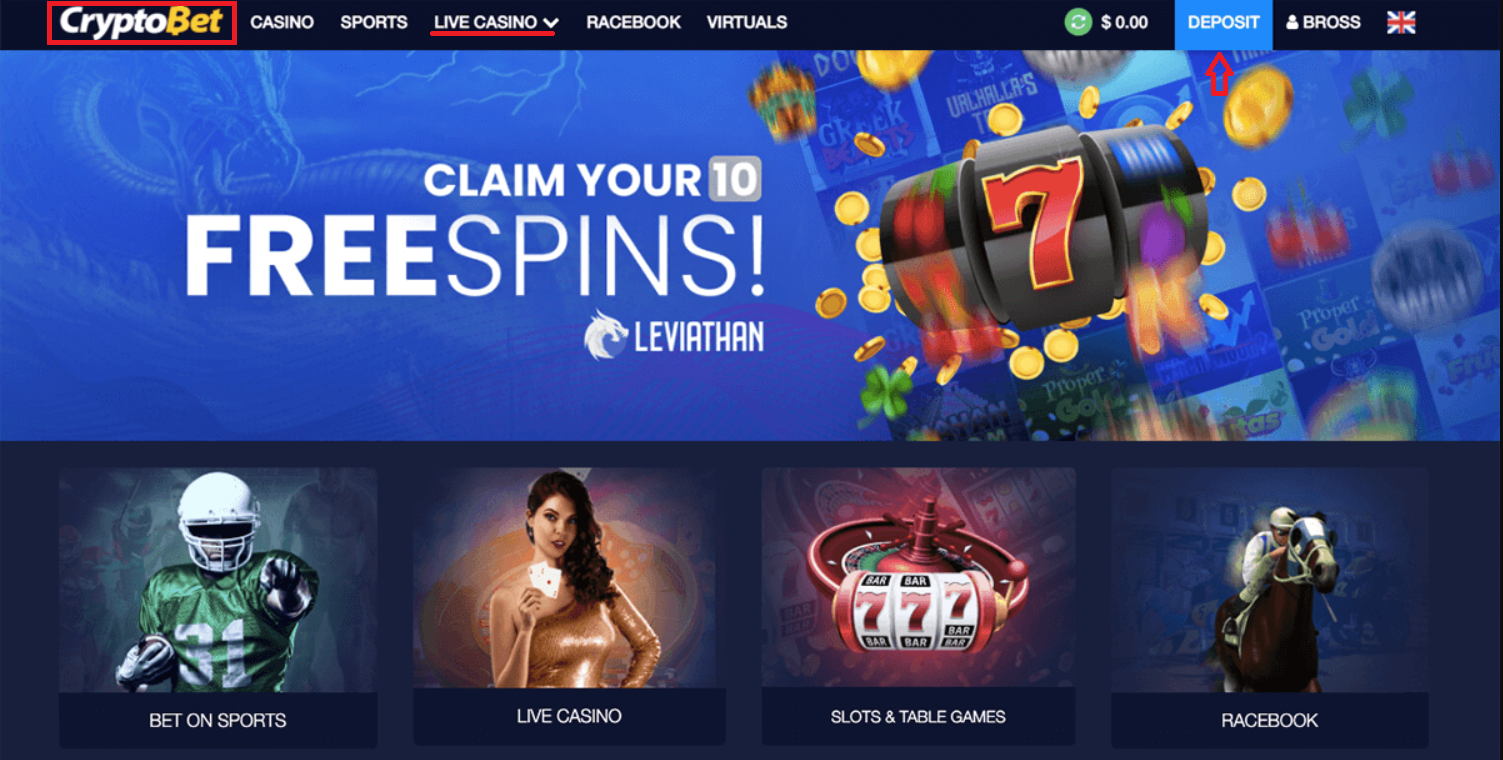This screenshot has height=760, width=1503.
Task: View the $ 0.00 account balance
Action: coord(1124,22)
